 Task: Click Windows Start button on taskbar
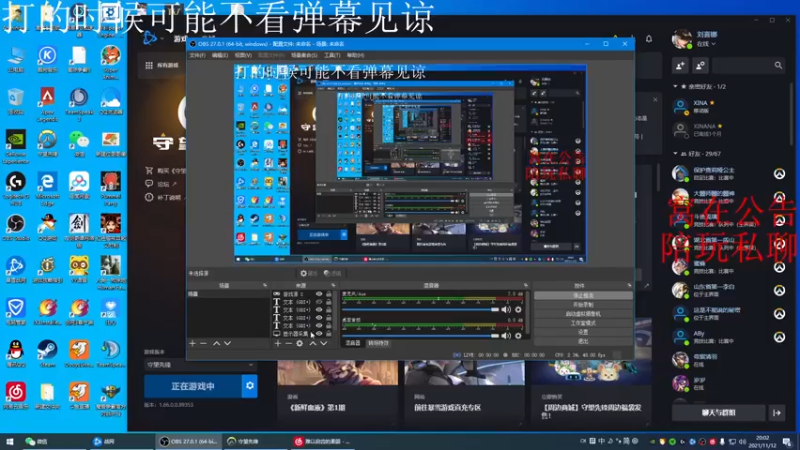click(10, 441)
